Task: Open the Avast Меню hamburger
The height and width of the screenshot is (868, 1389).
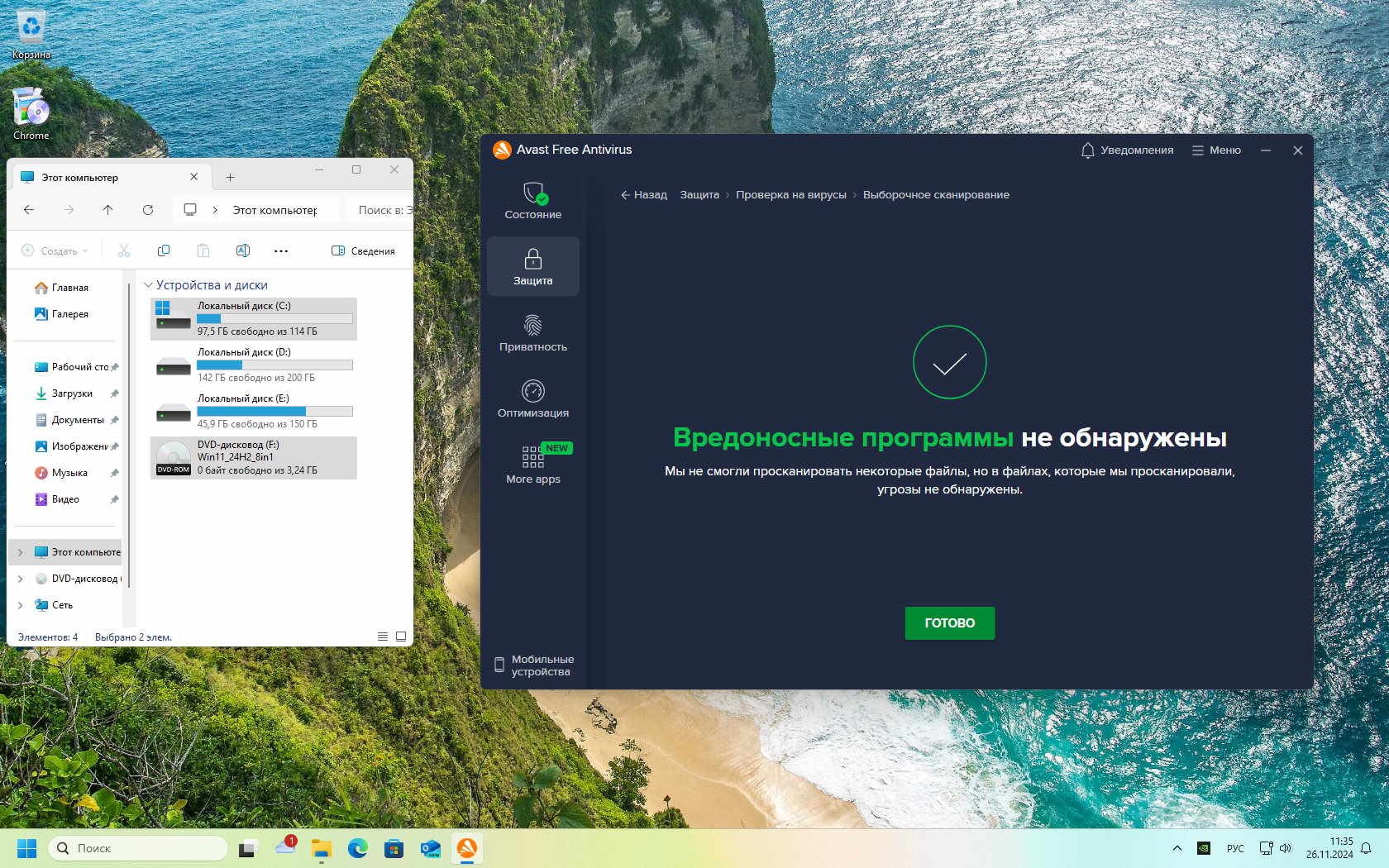Action: coord(1216,150)
